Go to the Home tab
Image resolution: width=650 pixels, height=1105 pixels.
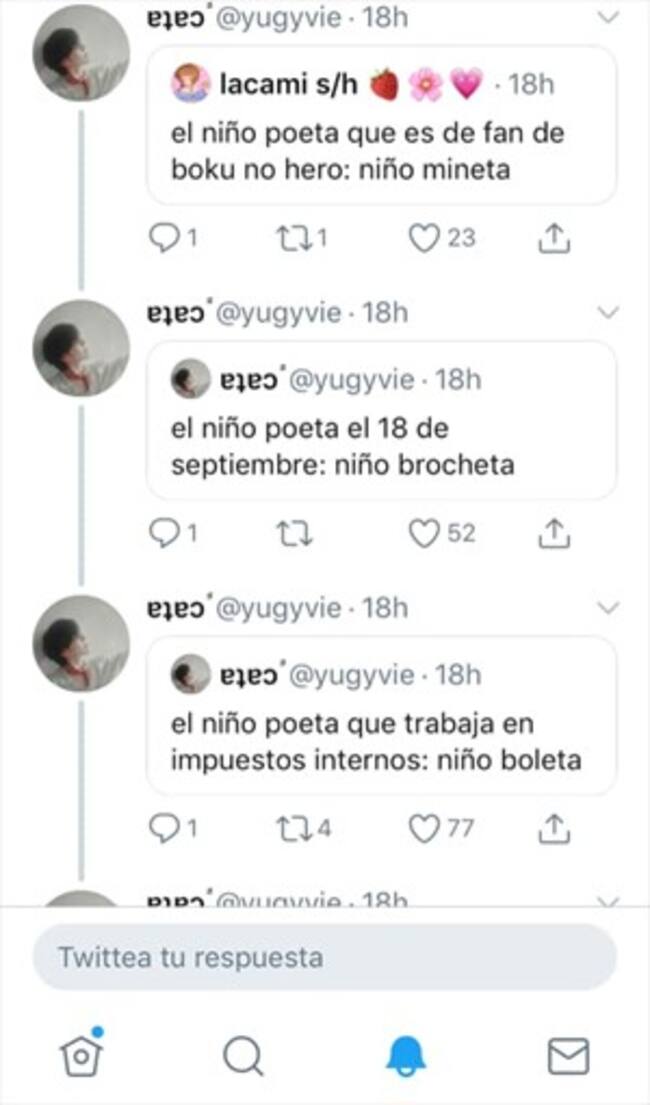(83, 1053)
